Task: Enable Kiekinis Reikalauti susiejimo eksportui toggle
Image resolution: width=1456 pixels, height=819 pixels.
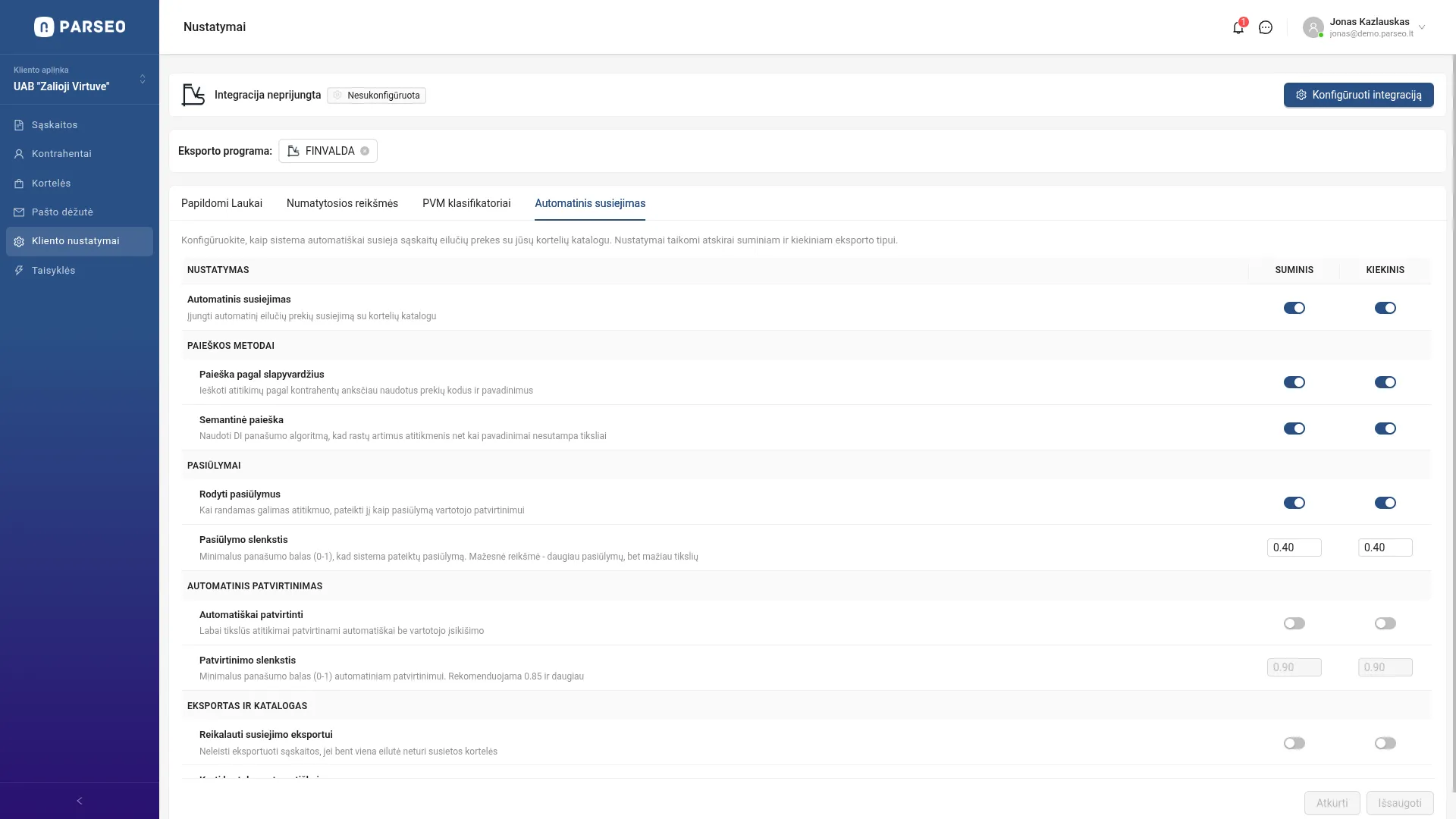Action: (1385, 743)
